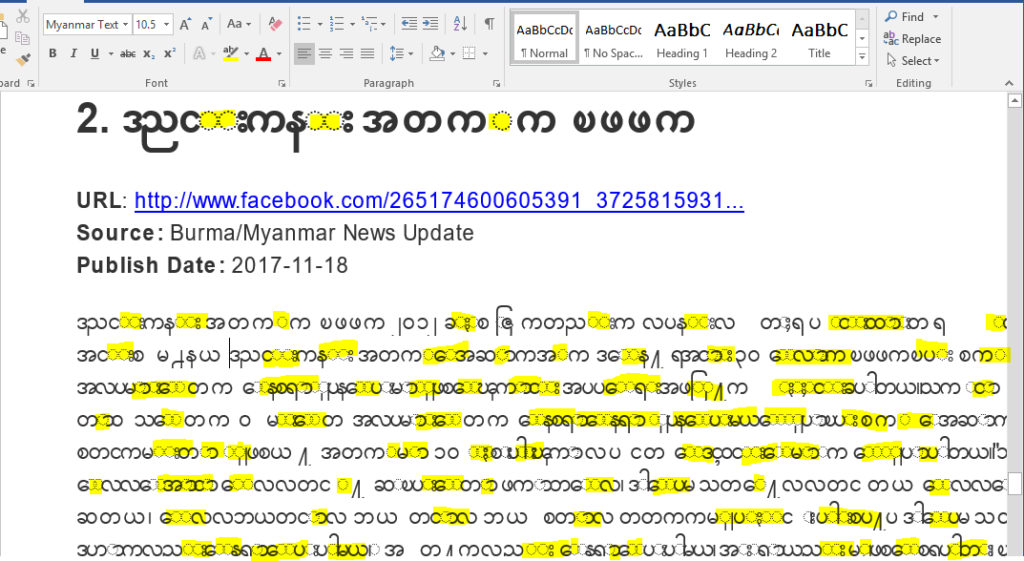Open the font name dropdown

point(125,25)
